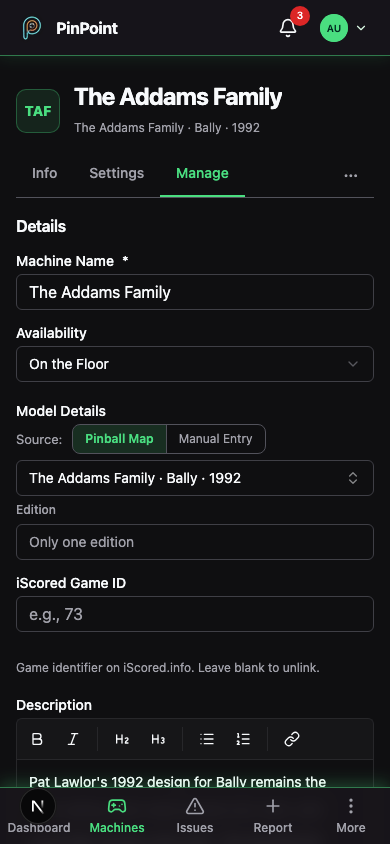Open the tab overflow ellipsis menu
Image resolution: width=390 pixels, height=844 pixels.
coord(351,175)
